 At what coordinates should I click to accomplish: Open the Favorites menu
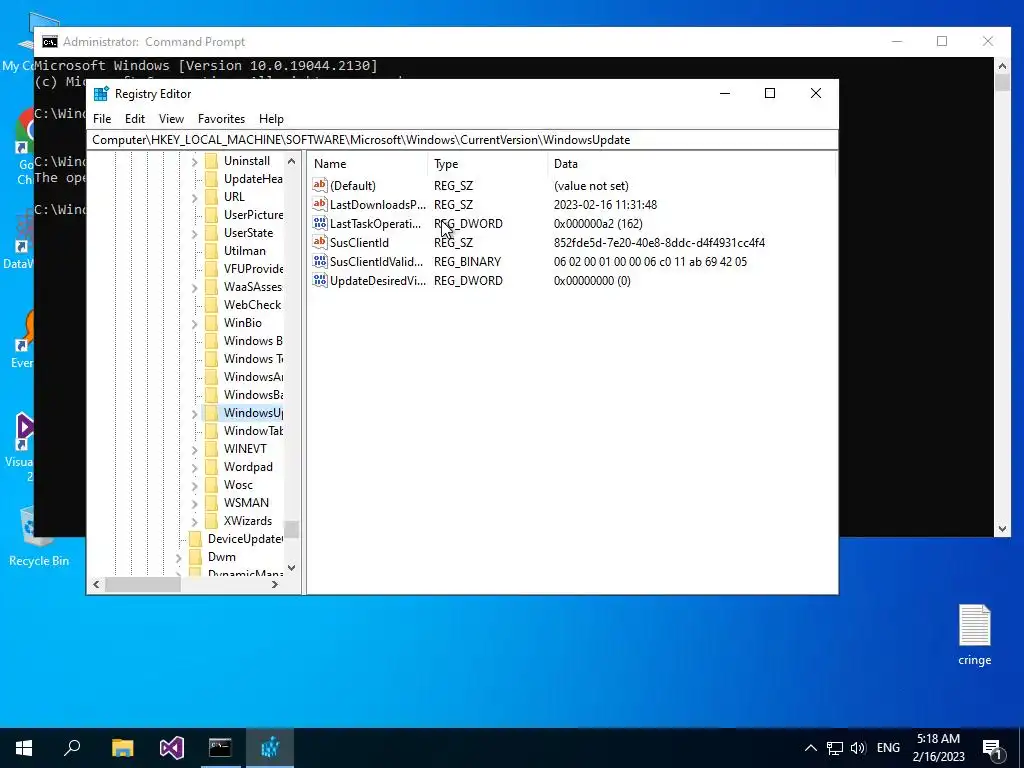click(221, 119)
